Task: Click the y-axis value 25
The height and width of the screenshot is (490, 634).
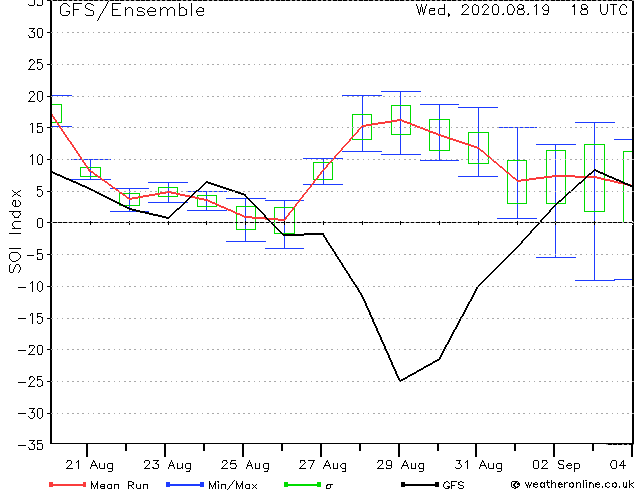Action: 35,64
